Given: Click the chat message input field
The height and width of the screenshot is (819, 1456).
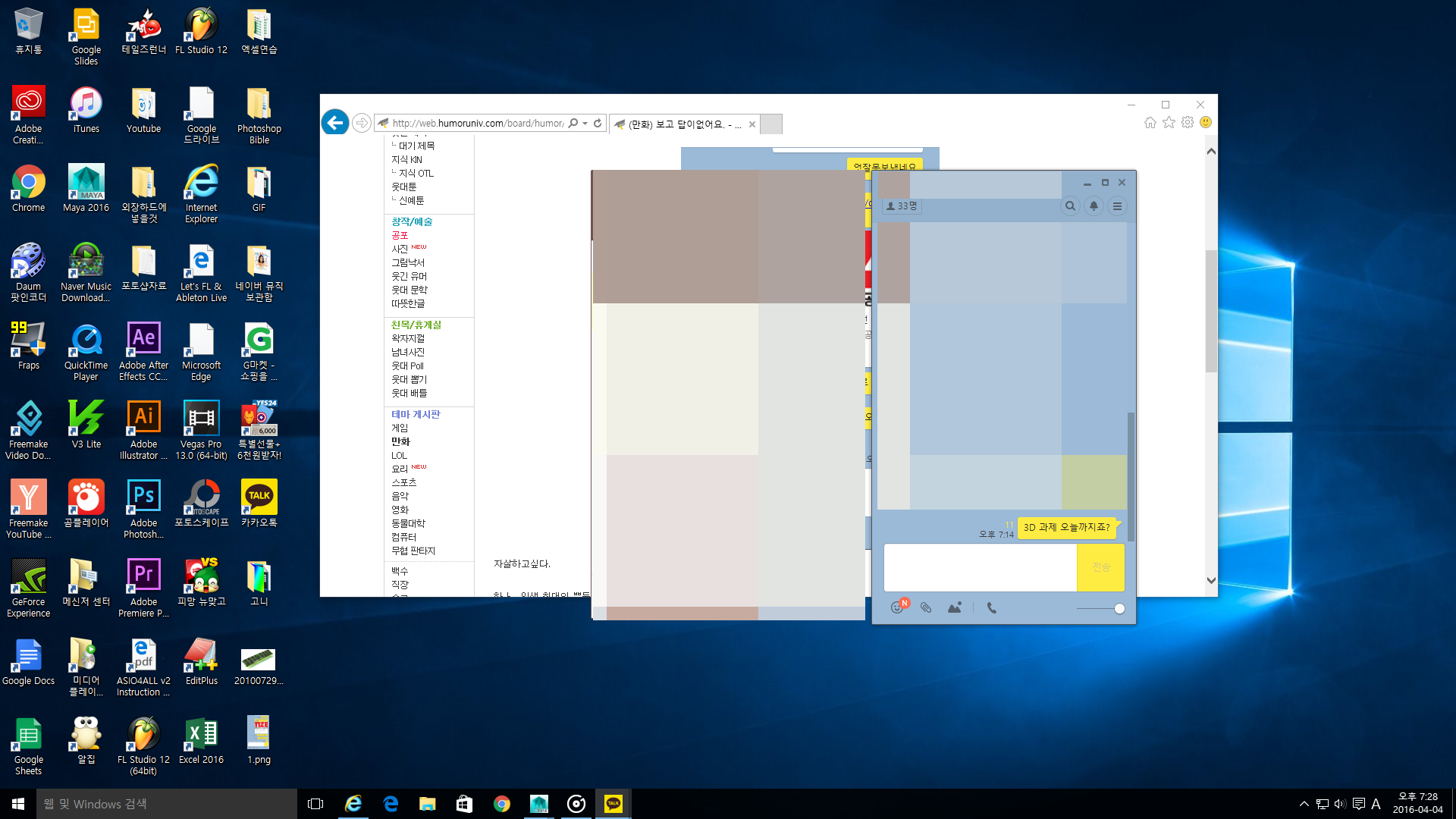Looking at the screenshot, I should tap(980, 567).
